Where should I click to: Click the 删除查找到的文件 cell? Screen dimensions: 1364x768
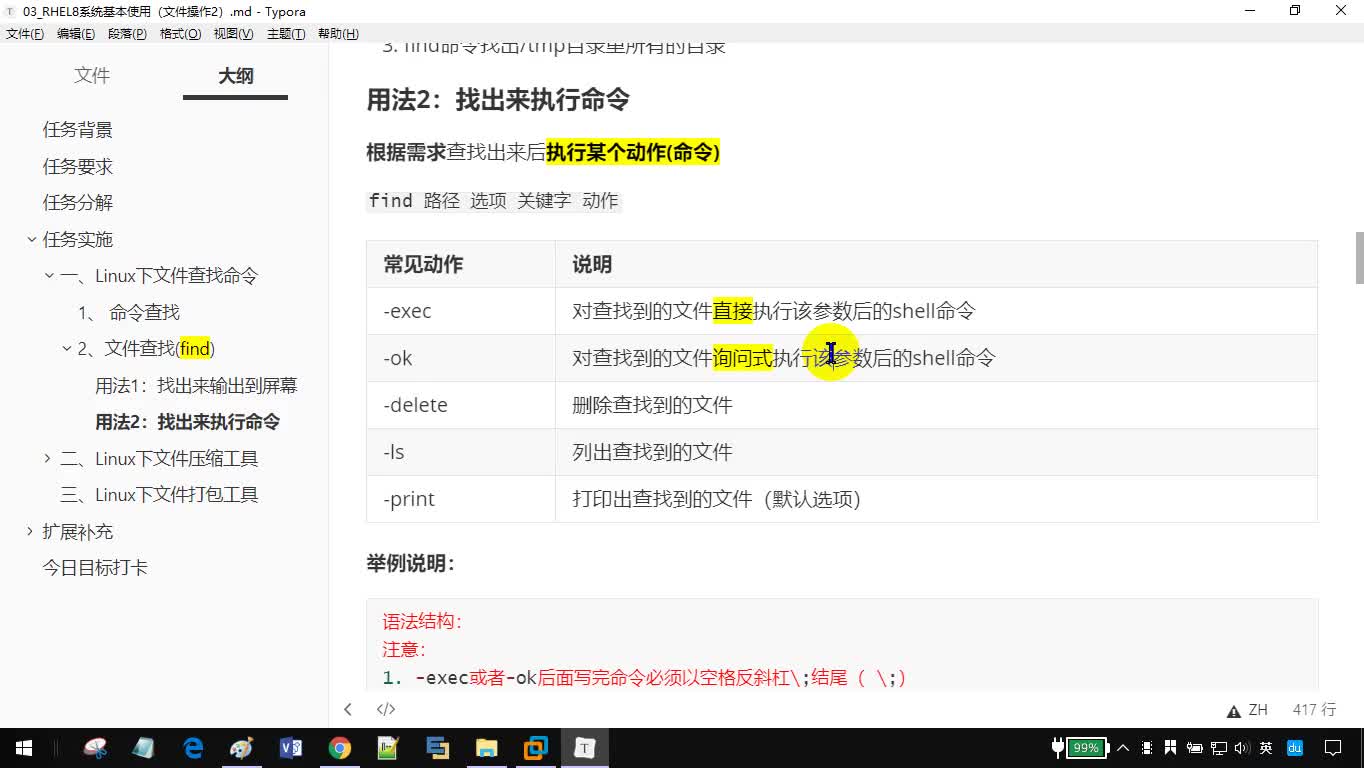(937, 405)
